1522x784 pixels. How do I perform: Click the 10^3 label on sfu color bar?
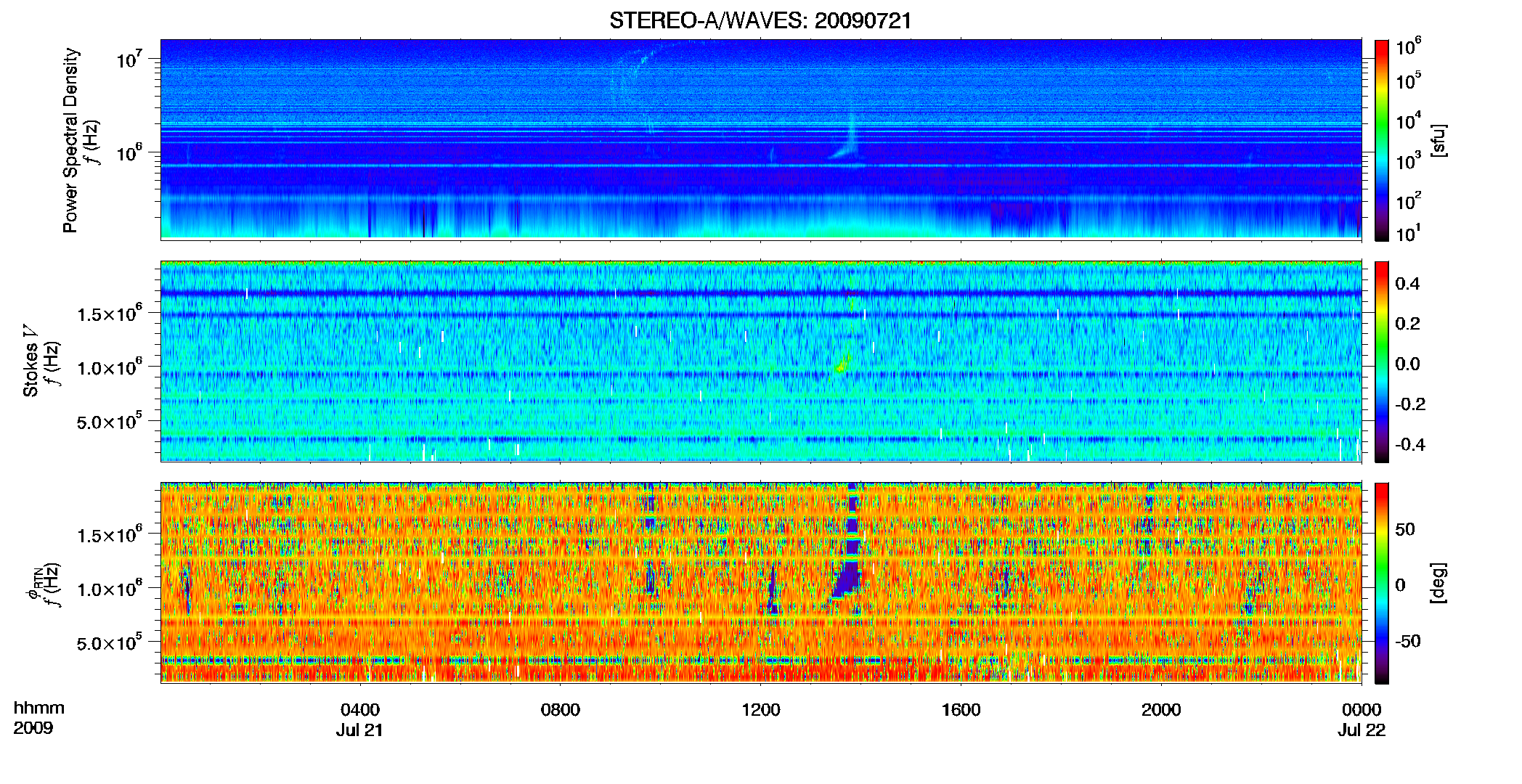pyautogui.click(x=1409, y=160)
